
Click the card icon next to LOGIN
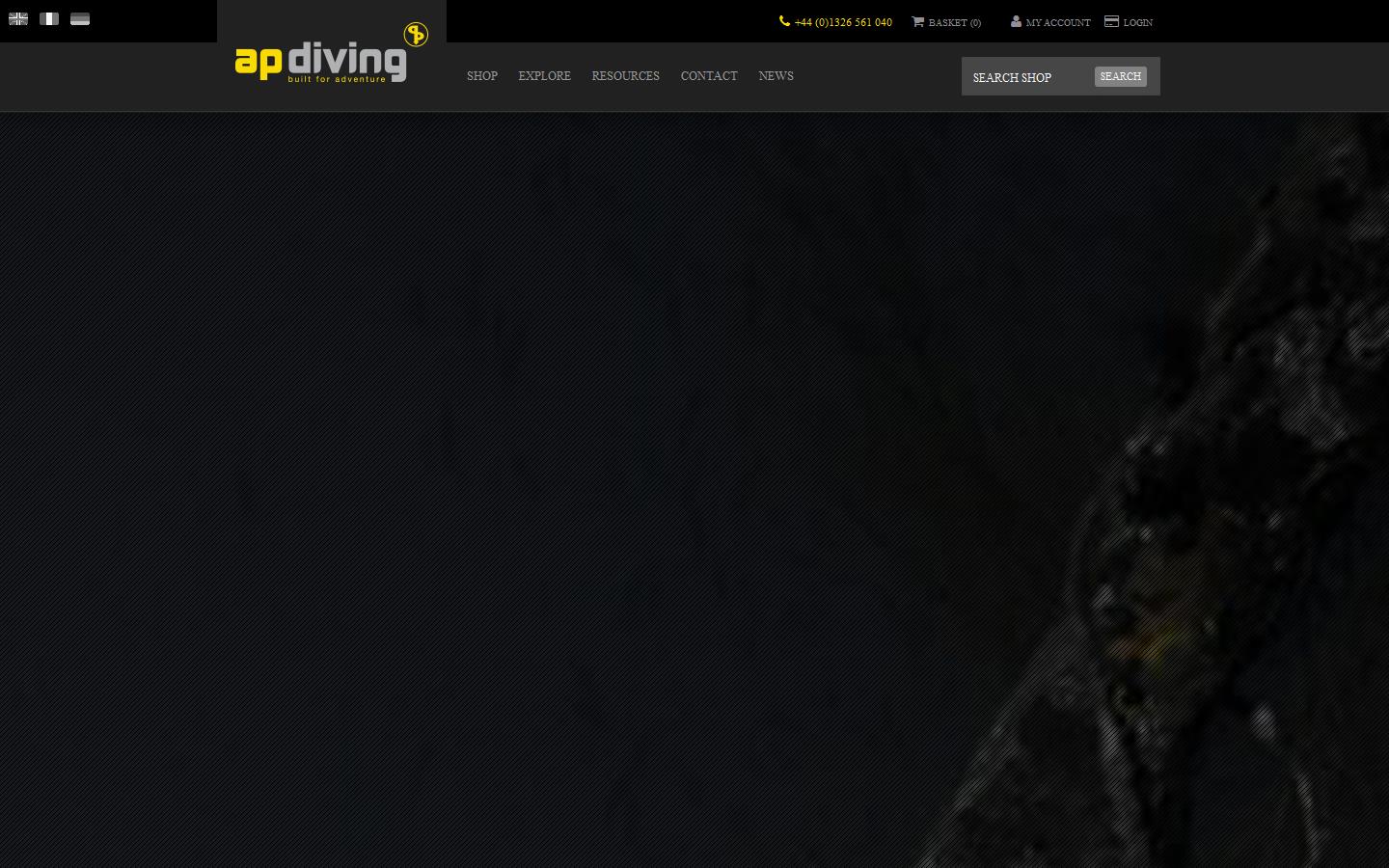click(x=1111, y=20)
